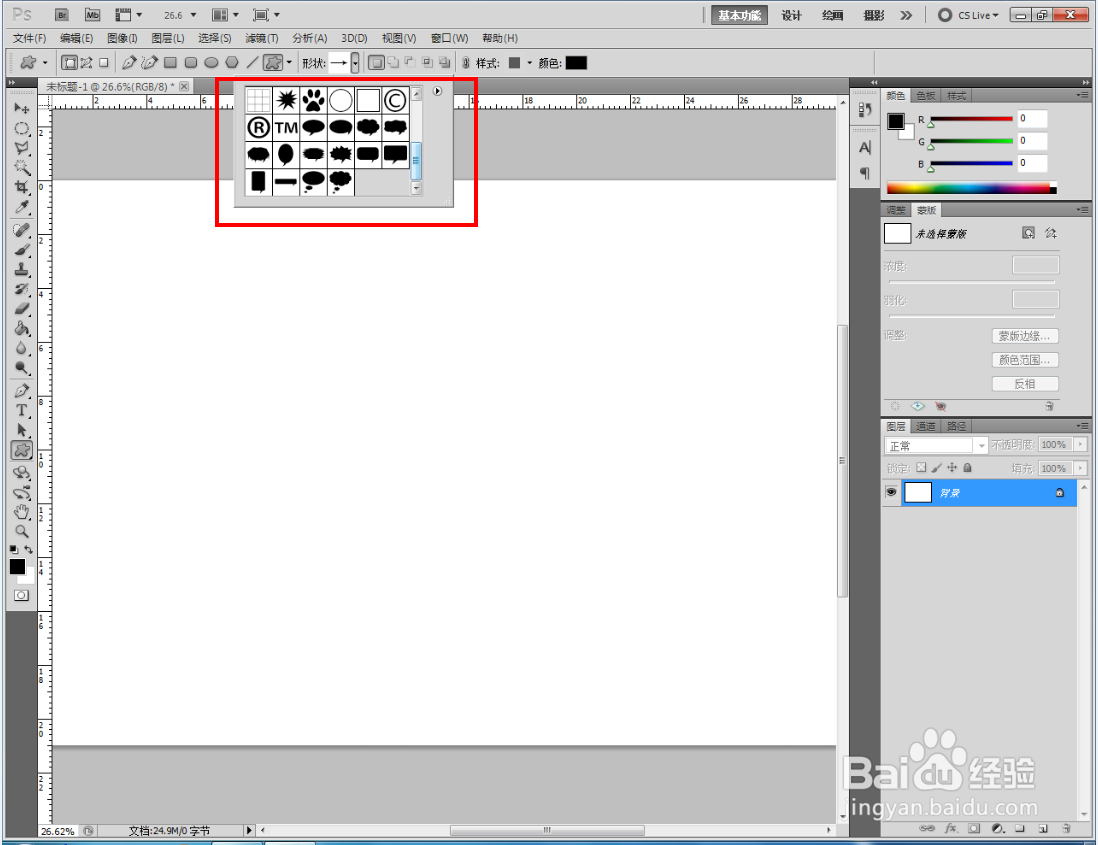The width and height of the screenshot is (1098, 845).
Task: Switch to the 摄影 workspace
Action: 873,15
